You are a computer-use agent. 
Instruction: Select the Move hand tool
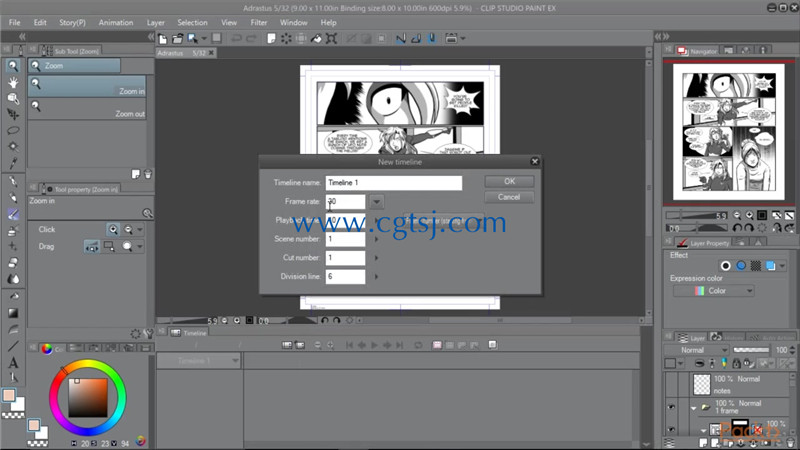click(13, 82)
